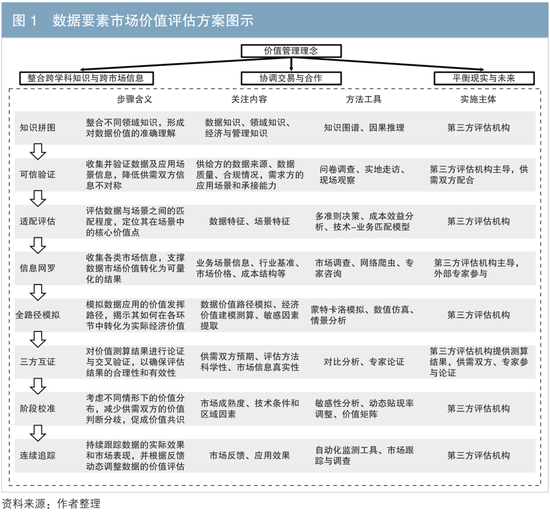Click the '考虑不同情形下的价值分布' cell
This screenshot has height=515, width=550.
coord(135,409)
